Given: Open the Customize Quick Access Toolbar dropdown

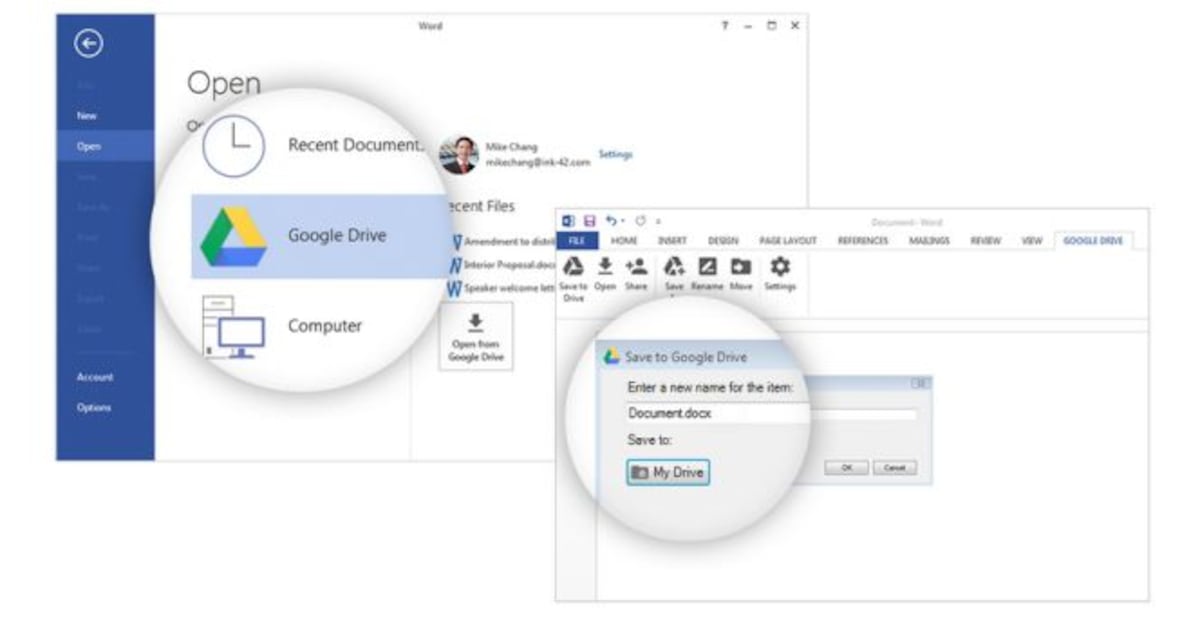Looking at the screenshot, I should tap(658, 222).
